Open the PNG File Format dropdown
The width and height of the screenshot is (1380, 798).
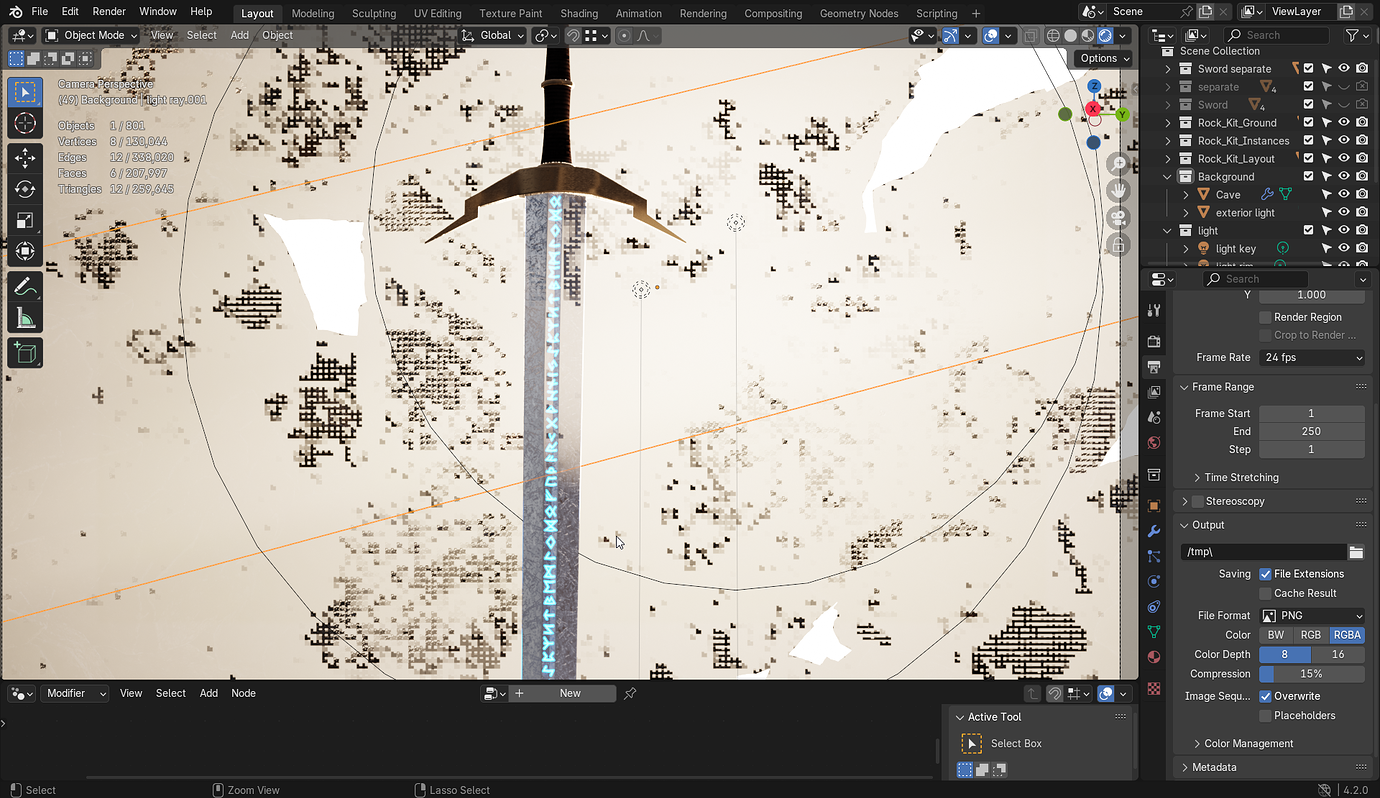point(1312,616)
